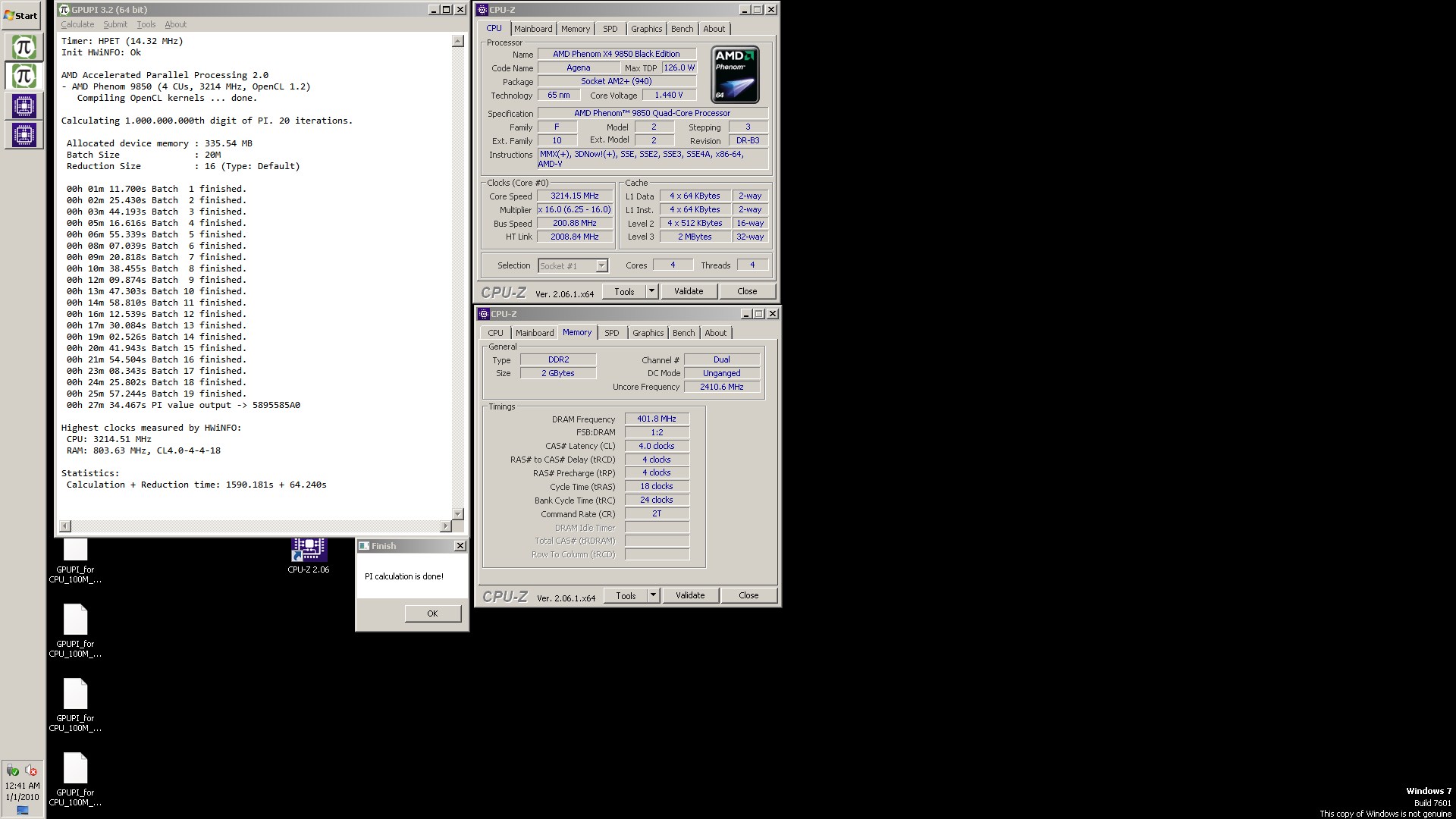Click GPUPI vertical scrollbar down arrow
Screen dimensions: 1456x819
[x=458, y=514]
